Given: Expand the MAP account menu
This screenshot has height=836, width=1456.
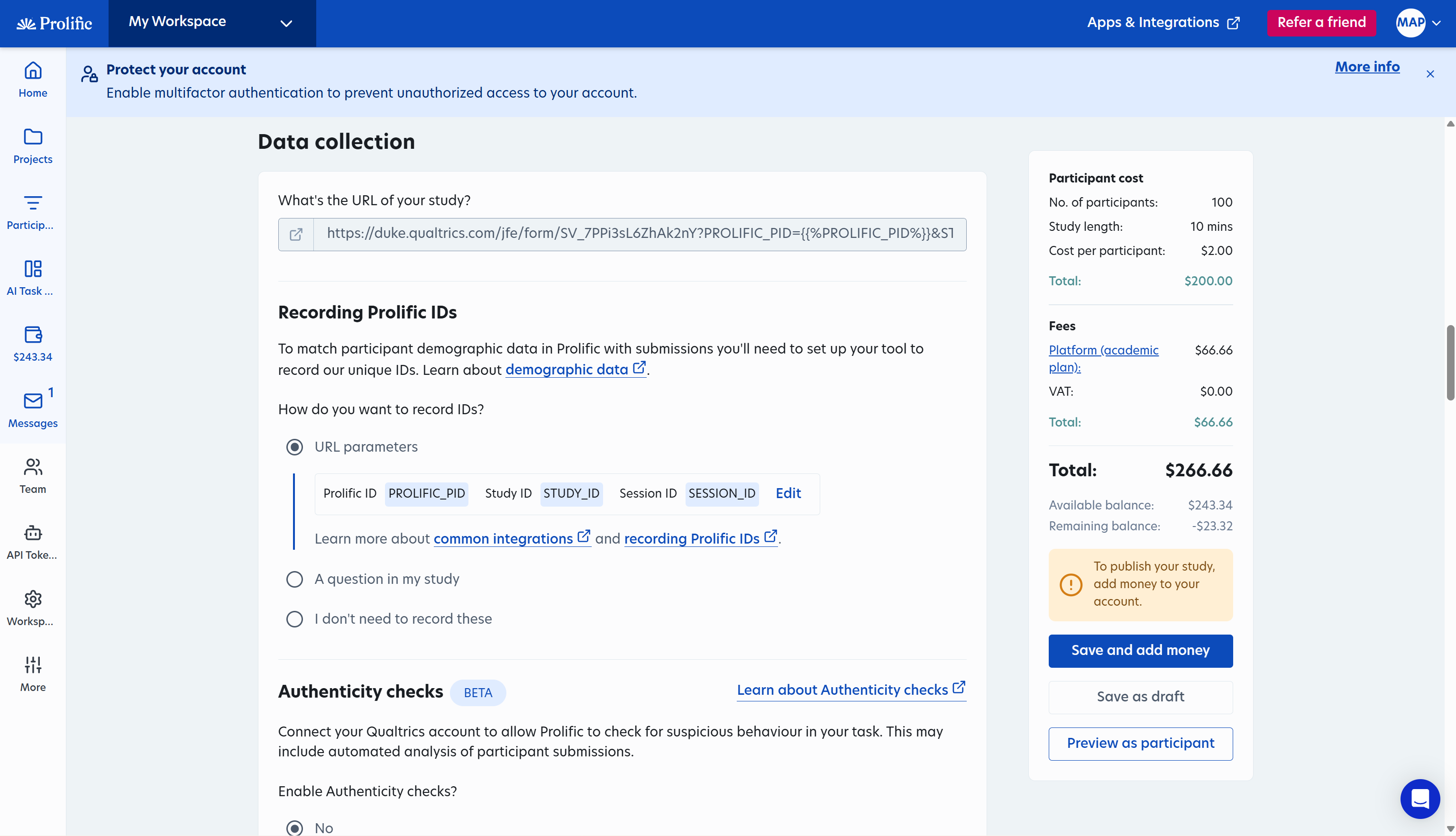Looking at the screenshot, I should (1418, 23).
